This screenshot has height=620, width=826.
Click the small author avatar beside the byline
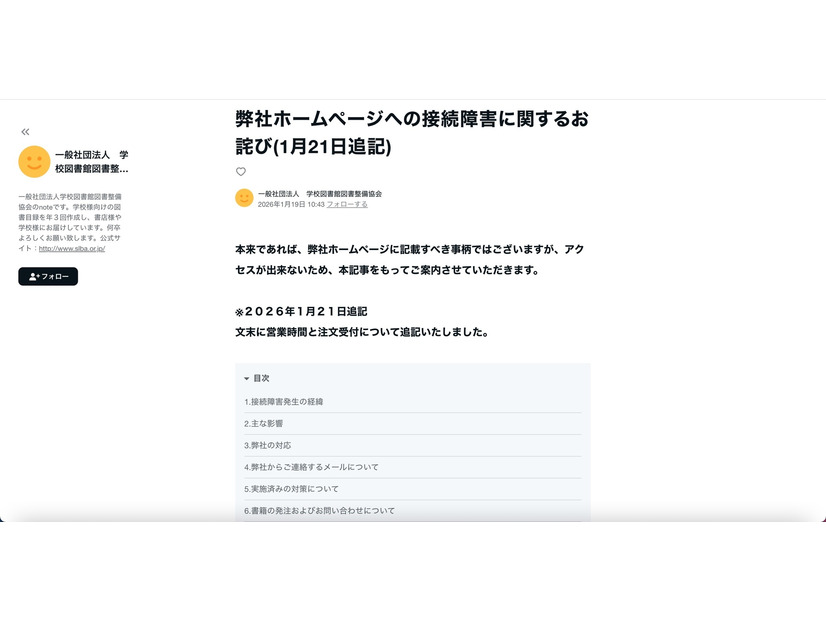coord(242,198)
